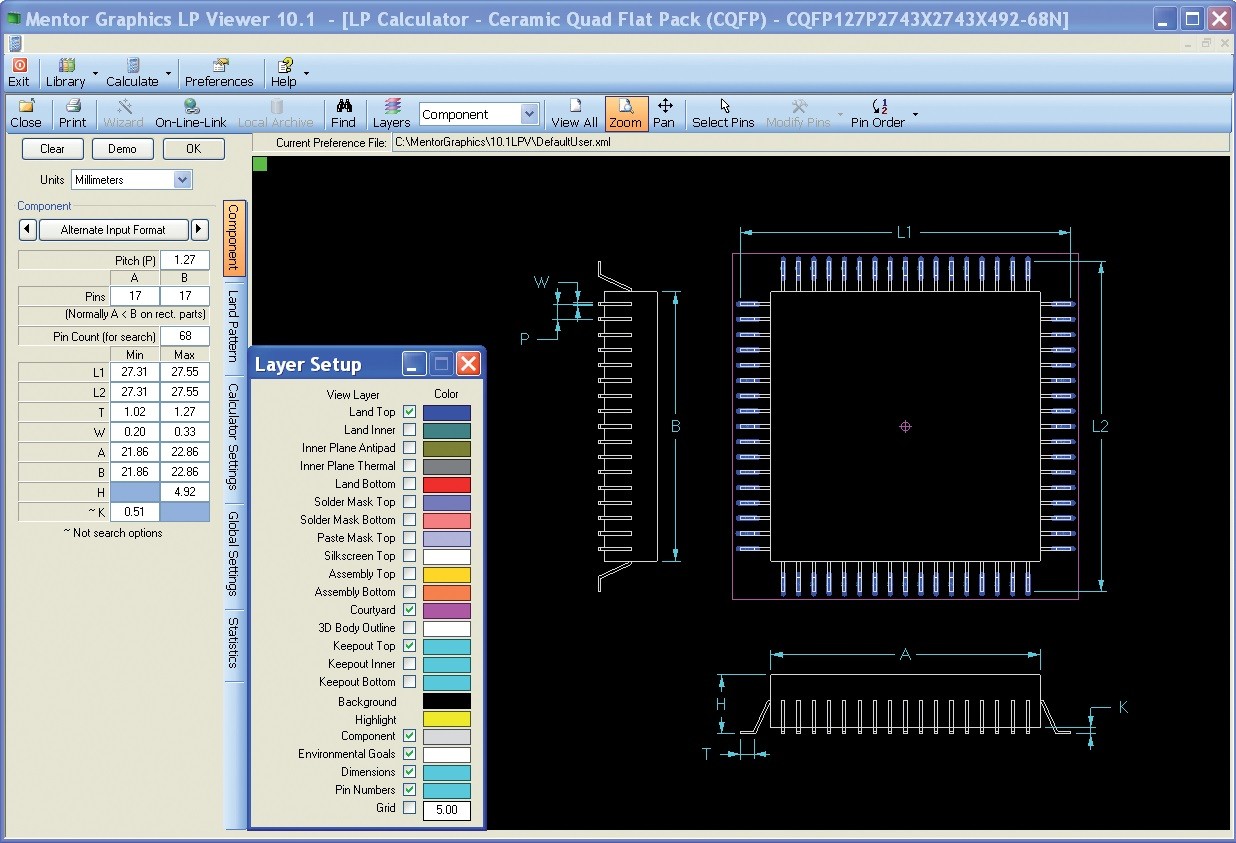
Task: Click the document icon on the menu bar
Action: (15, 43)
